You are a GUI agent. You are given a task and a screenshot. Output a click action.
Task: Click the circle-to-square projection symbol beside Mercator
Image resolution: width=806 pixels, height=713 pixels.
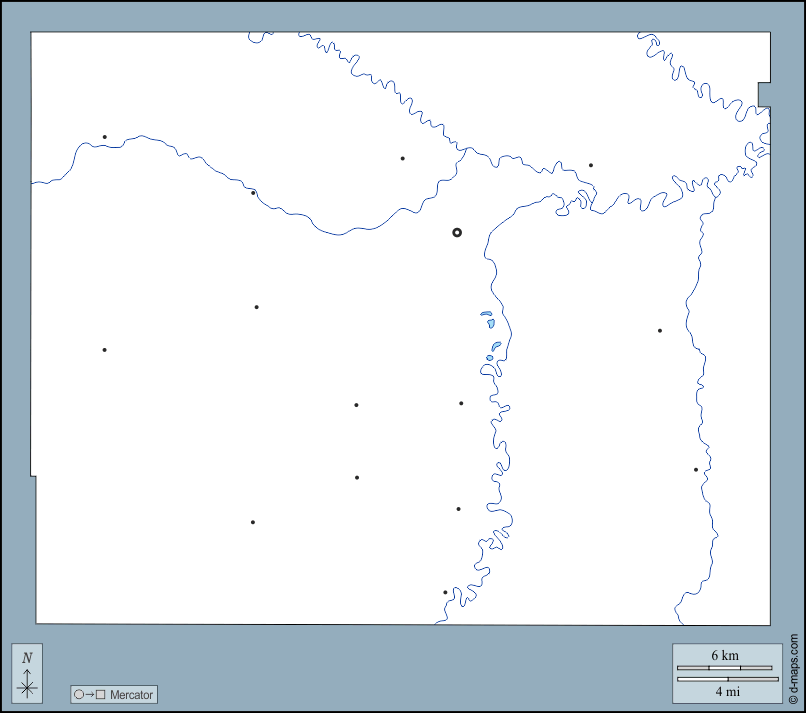coord(89,694)
